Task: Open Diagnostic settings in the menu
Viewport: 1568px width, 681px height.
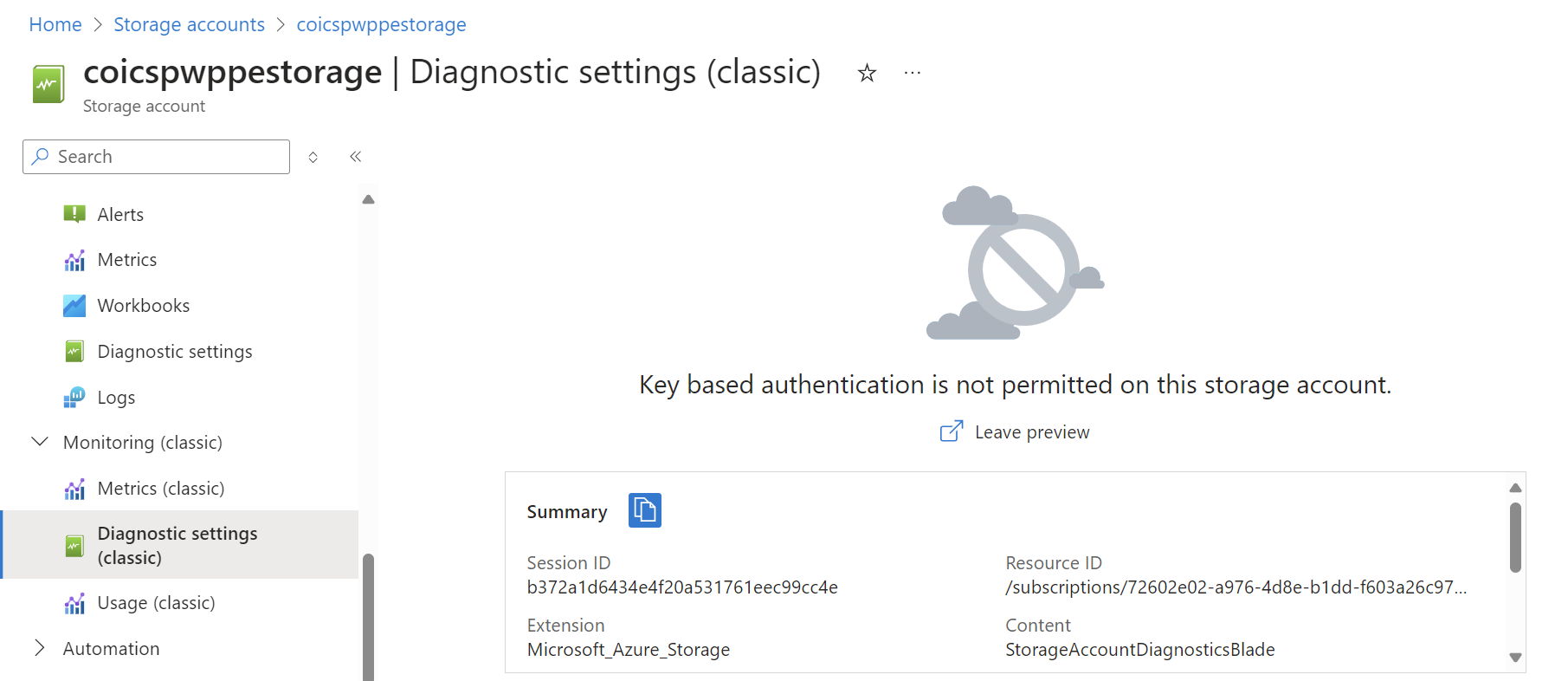Action: point(175,351)
